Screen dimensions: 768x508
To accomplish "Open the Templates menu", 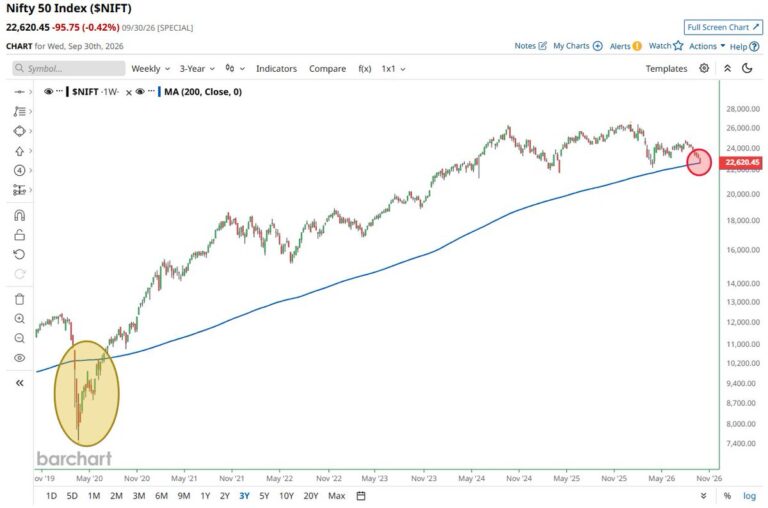I will [x=666, y=69].
